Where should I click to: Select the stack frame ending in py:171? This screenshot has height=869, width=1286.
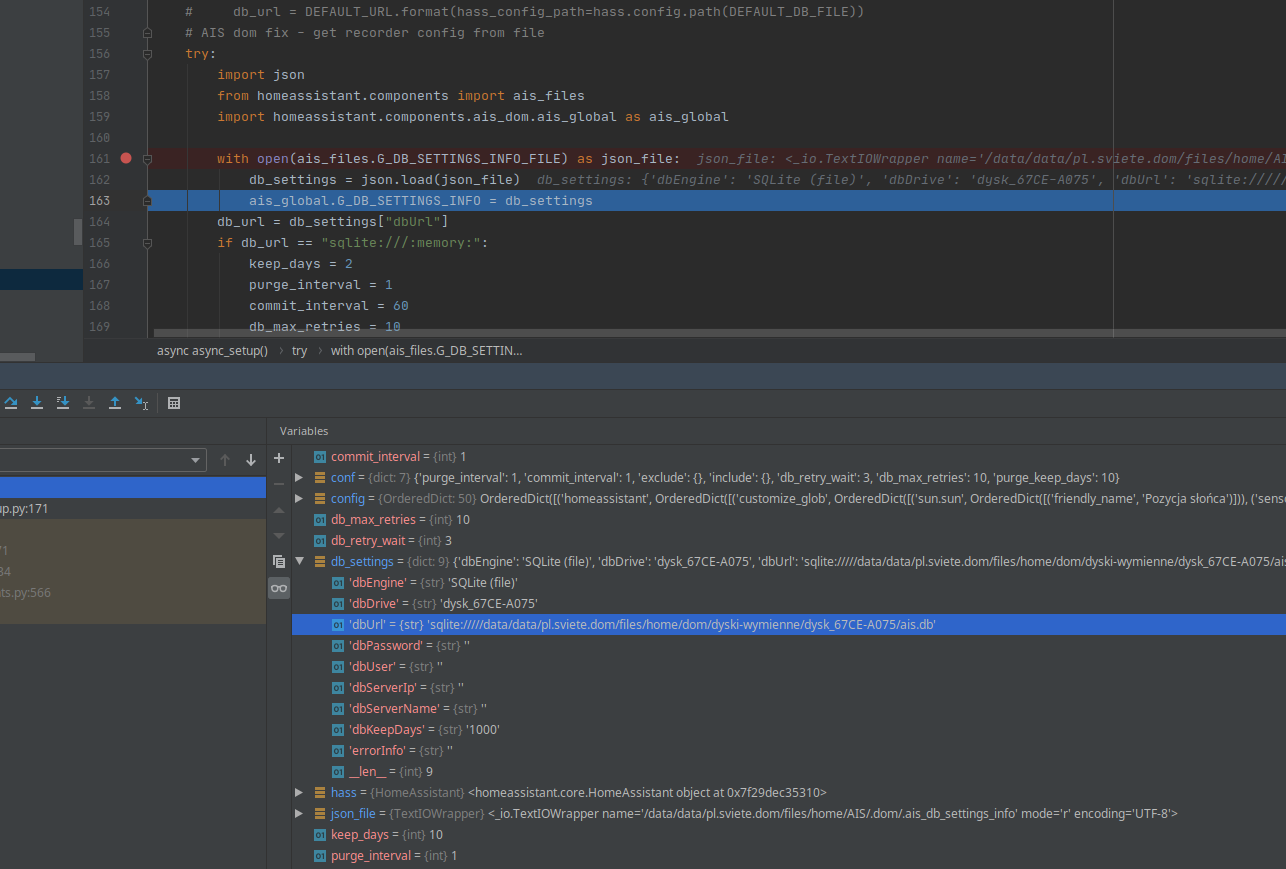pyautogui.click(x=133, y=509)
